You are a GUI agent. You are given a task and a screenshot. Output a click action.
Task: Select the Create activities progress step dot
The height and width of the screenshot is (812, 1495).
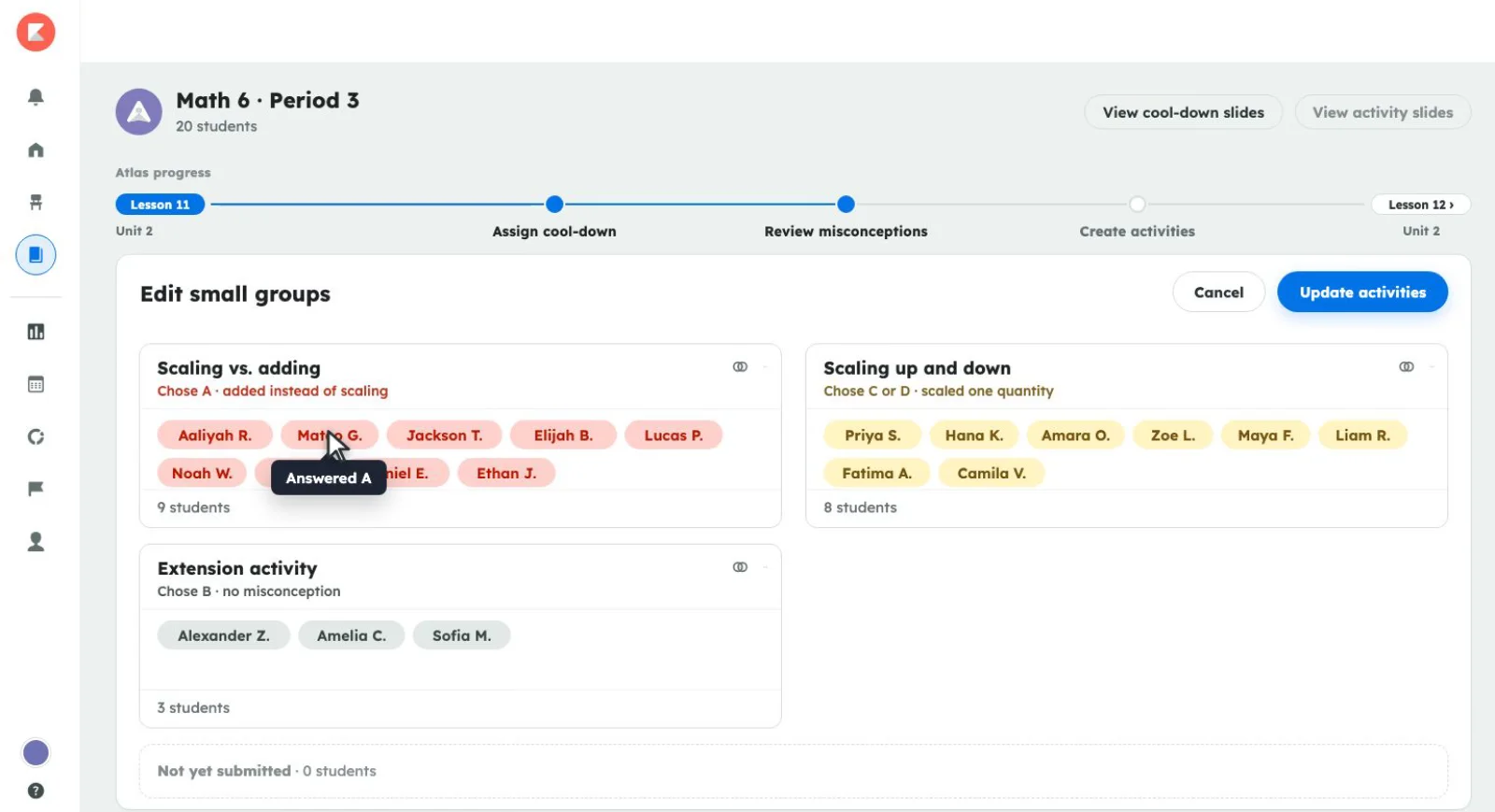[1137, 204]
